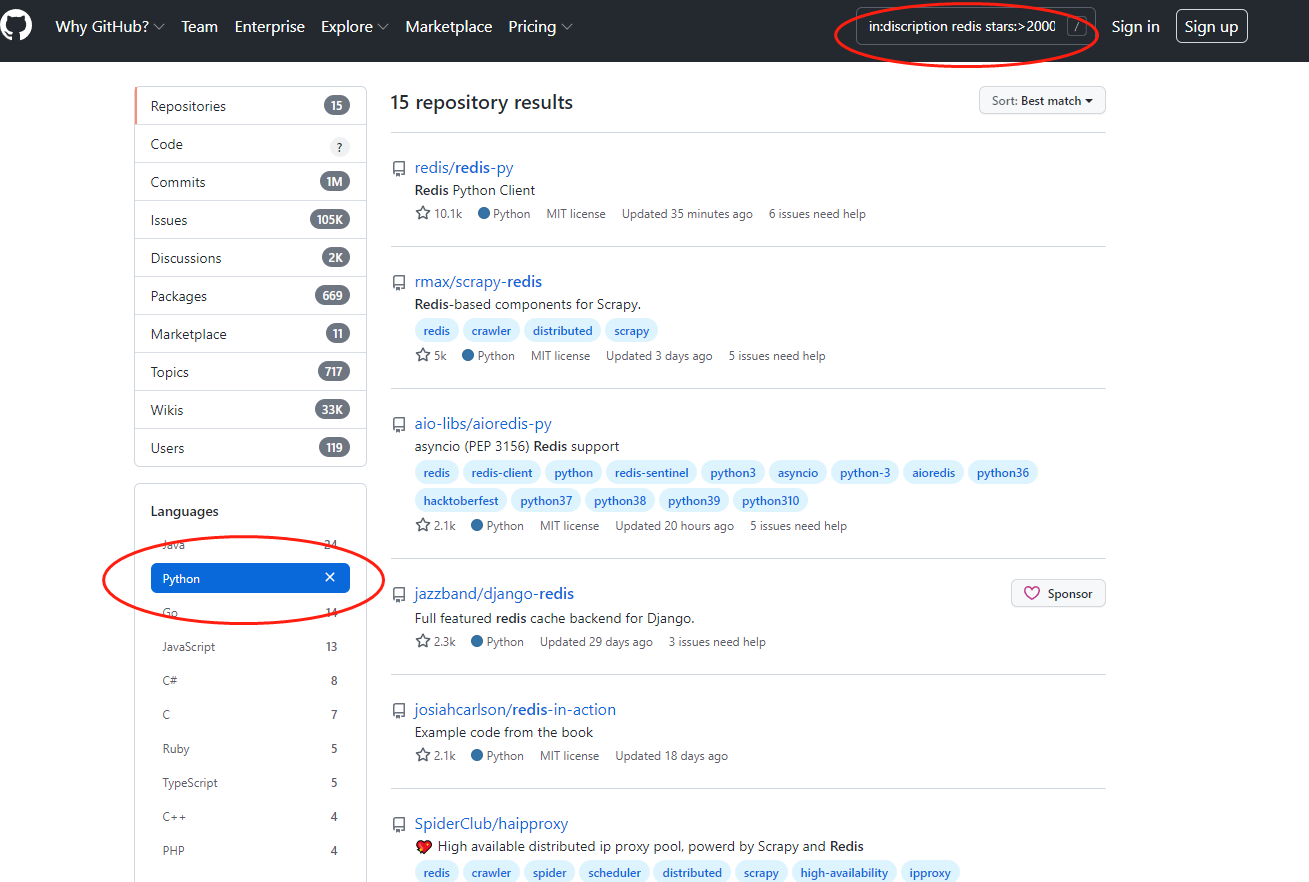This screenshot has height=882, width=1309.
Task: Click the repo icon beside SpiderClub/haipproxy
Action: coord(399,825)
